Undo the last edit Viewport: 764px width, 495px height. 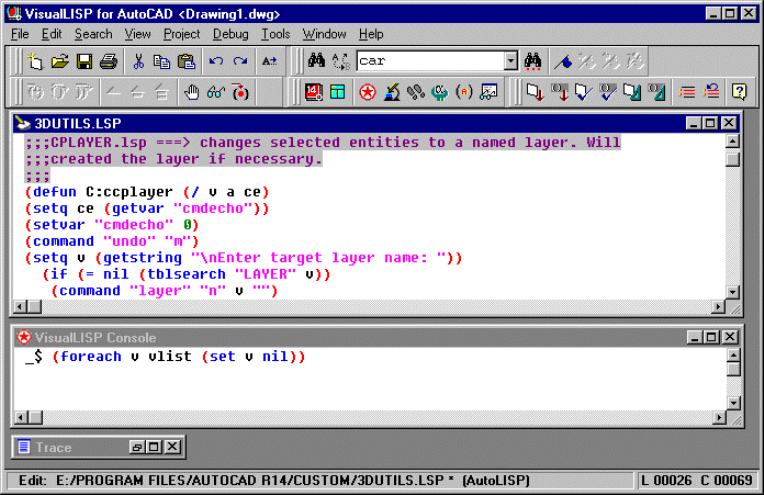pyautogui.click(x=216, y=61)
